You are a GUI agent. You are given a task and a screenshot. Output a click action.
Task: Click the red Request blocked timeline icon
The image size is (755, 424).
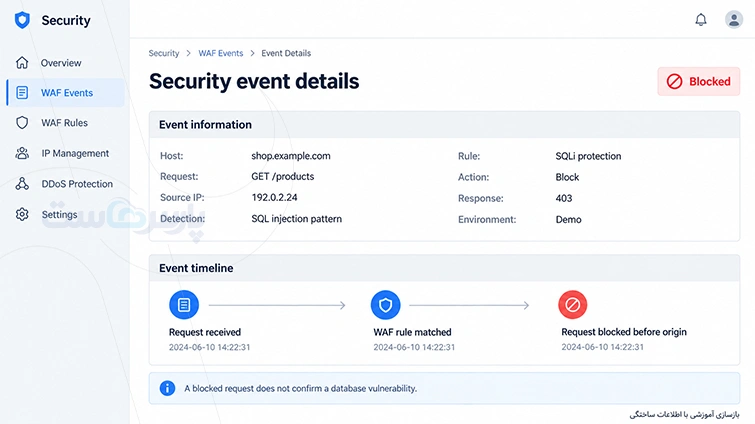coord(573,305)
